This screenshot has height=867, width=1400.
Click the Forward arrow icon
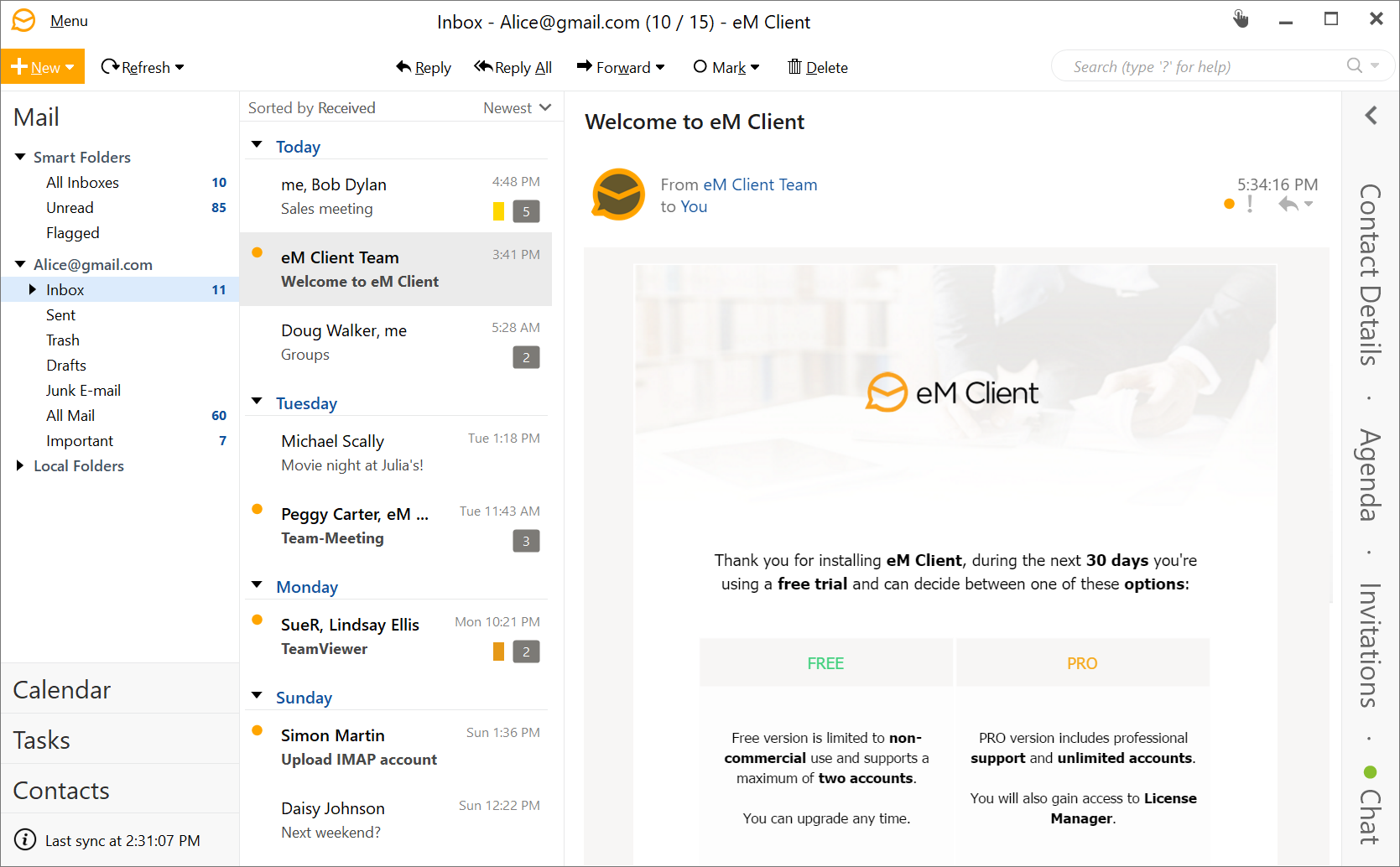tap(584, 66)
